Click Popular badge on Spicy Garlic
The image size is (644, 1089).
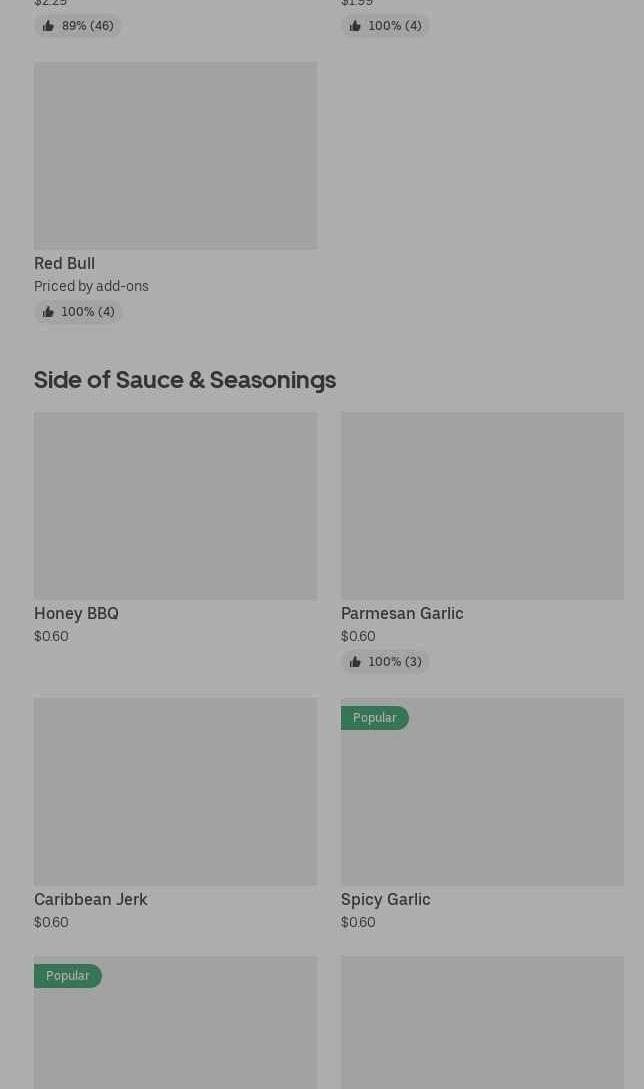click(374, 718)
